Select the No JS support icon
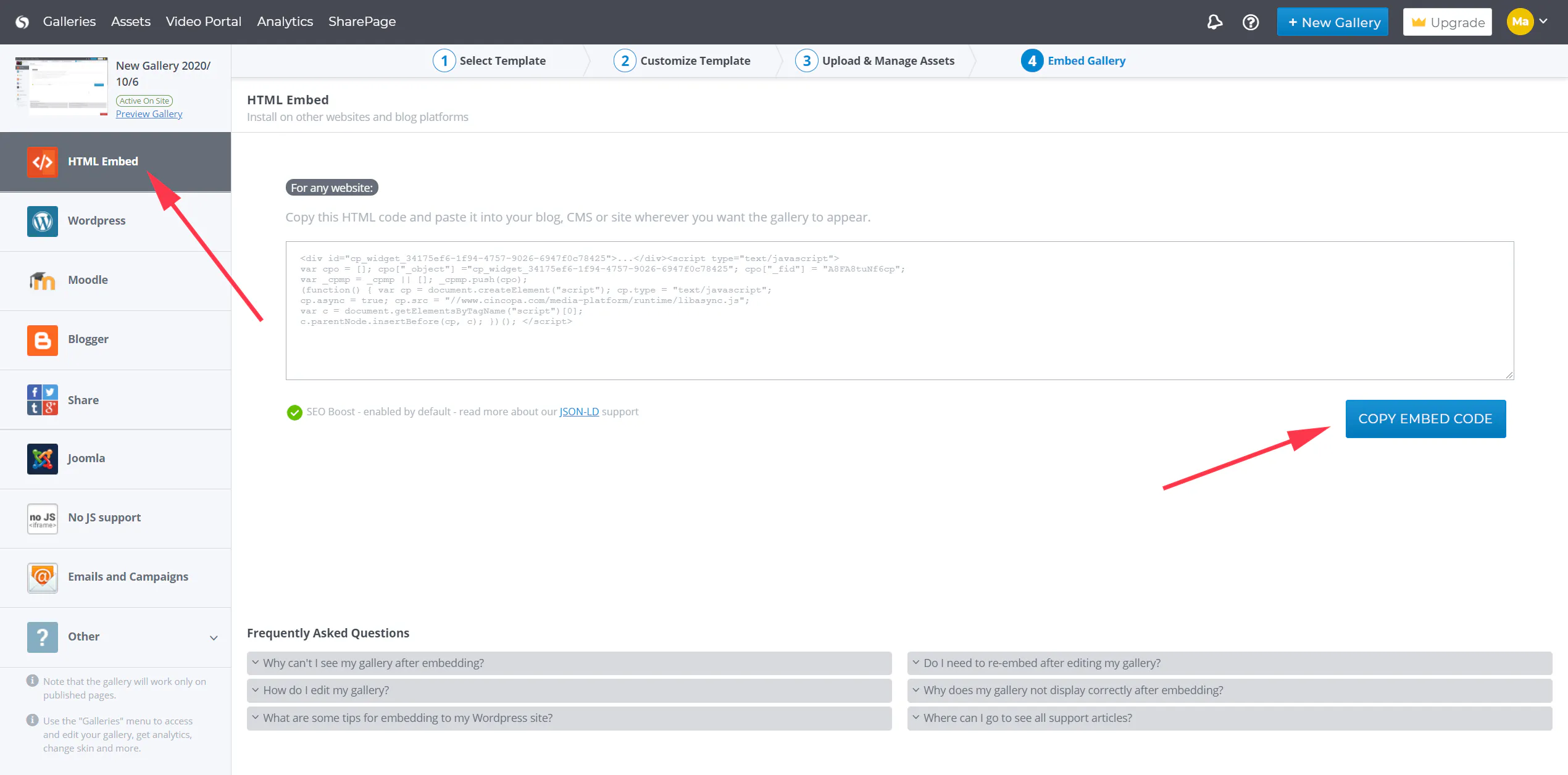Viewport: 1568px width, 775px height. click(43, 518)
